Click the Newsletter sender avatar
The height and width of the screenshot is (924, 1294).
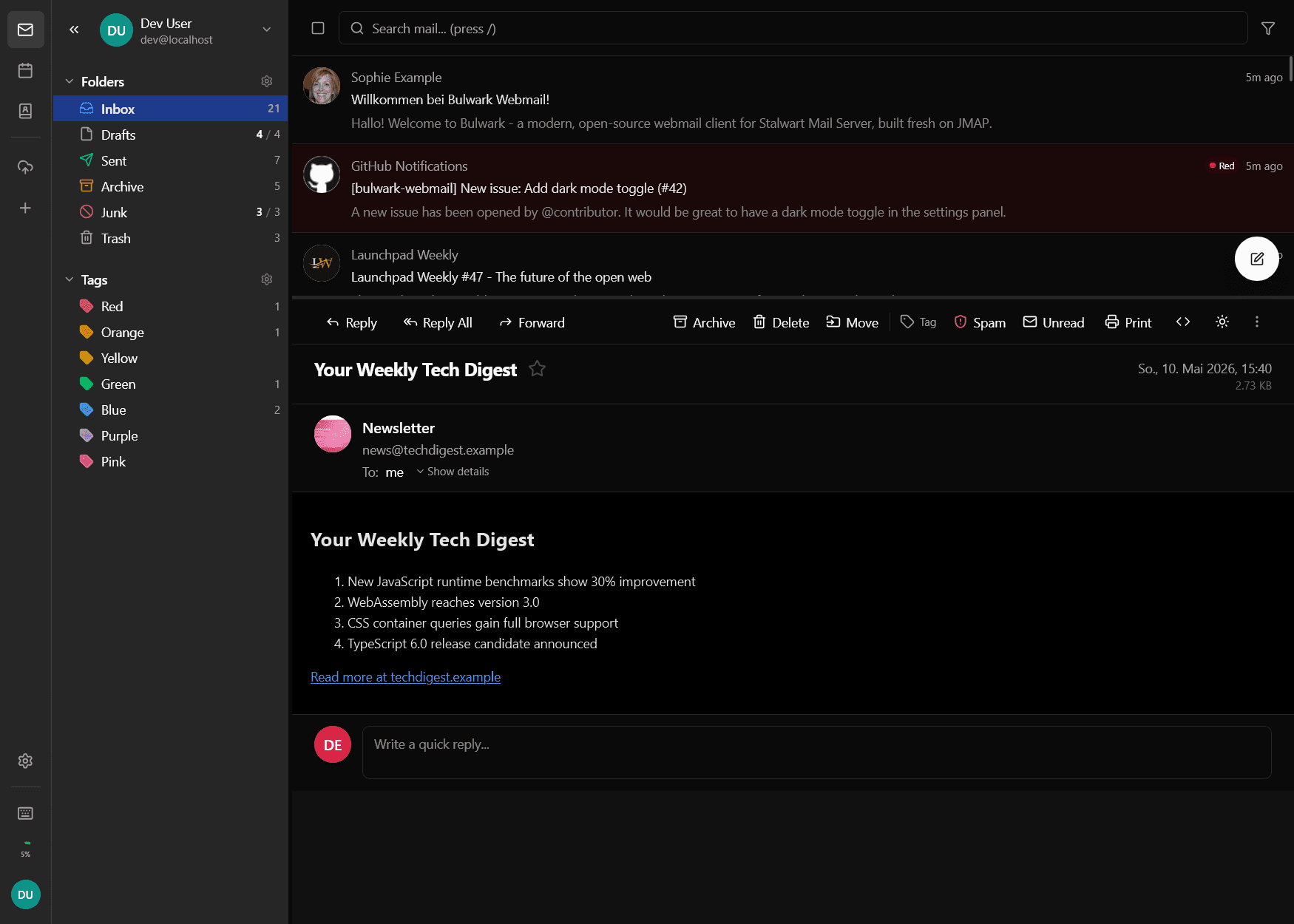pyautogui.click(x=333, y=434)
